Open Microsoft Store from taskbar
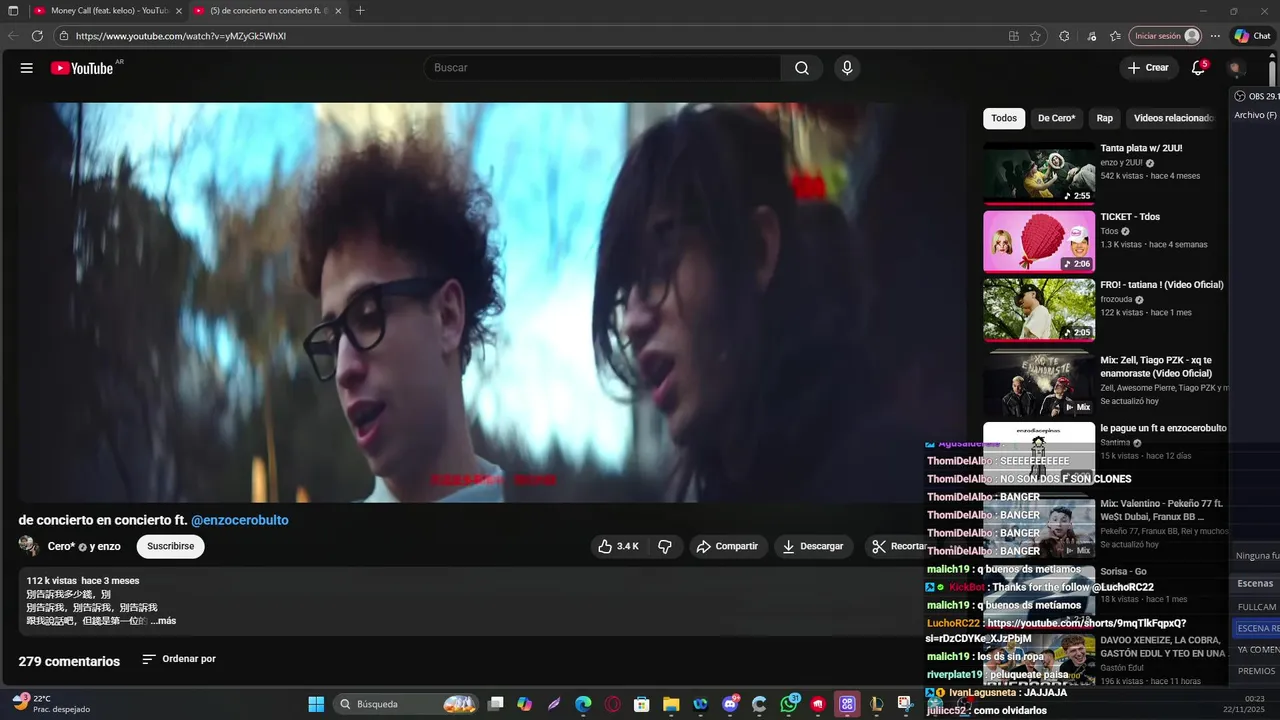 (x=642, y=704)
